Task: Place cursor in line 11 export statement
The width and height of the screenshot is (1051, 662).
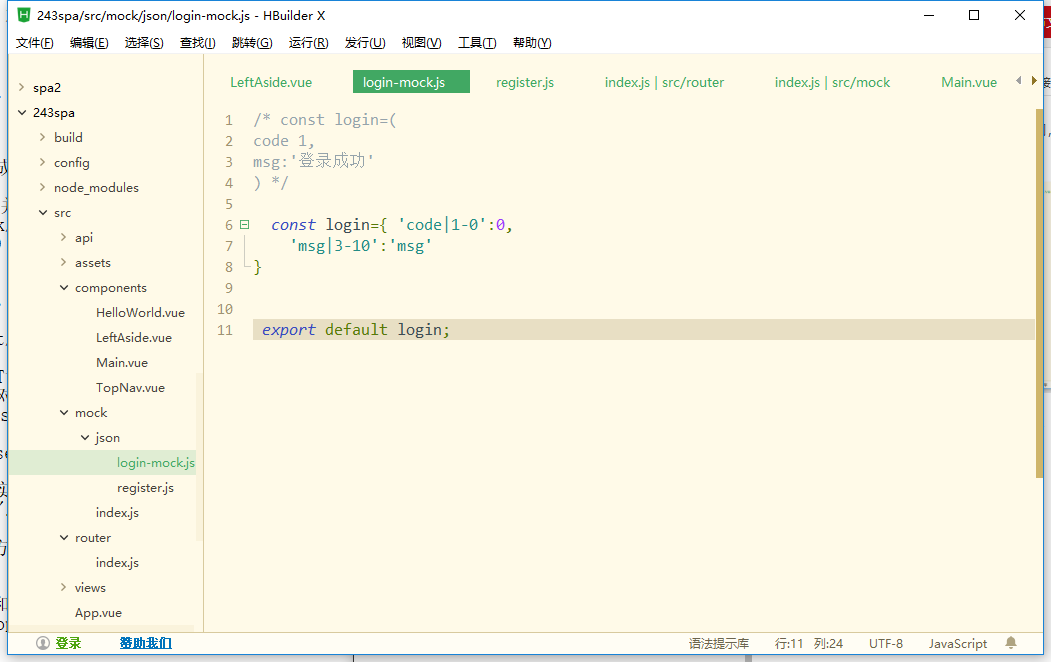Action: tap(355, 330)
